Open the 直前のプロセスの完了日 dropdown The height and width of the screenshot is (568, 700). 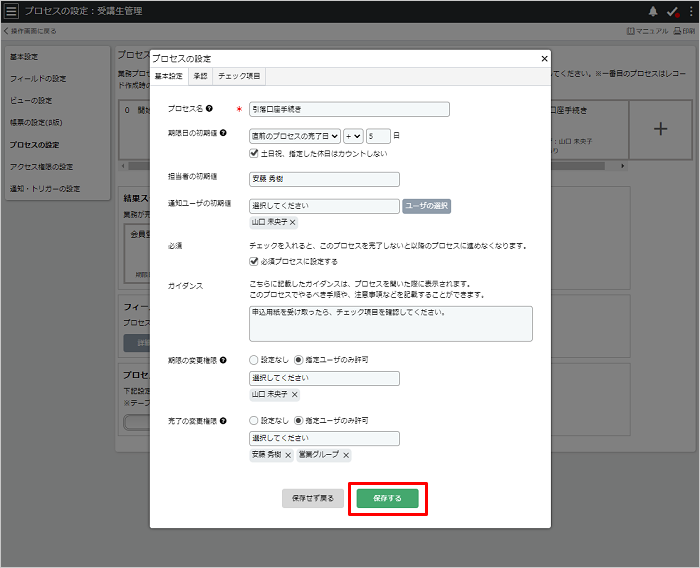coord(295,136)
